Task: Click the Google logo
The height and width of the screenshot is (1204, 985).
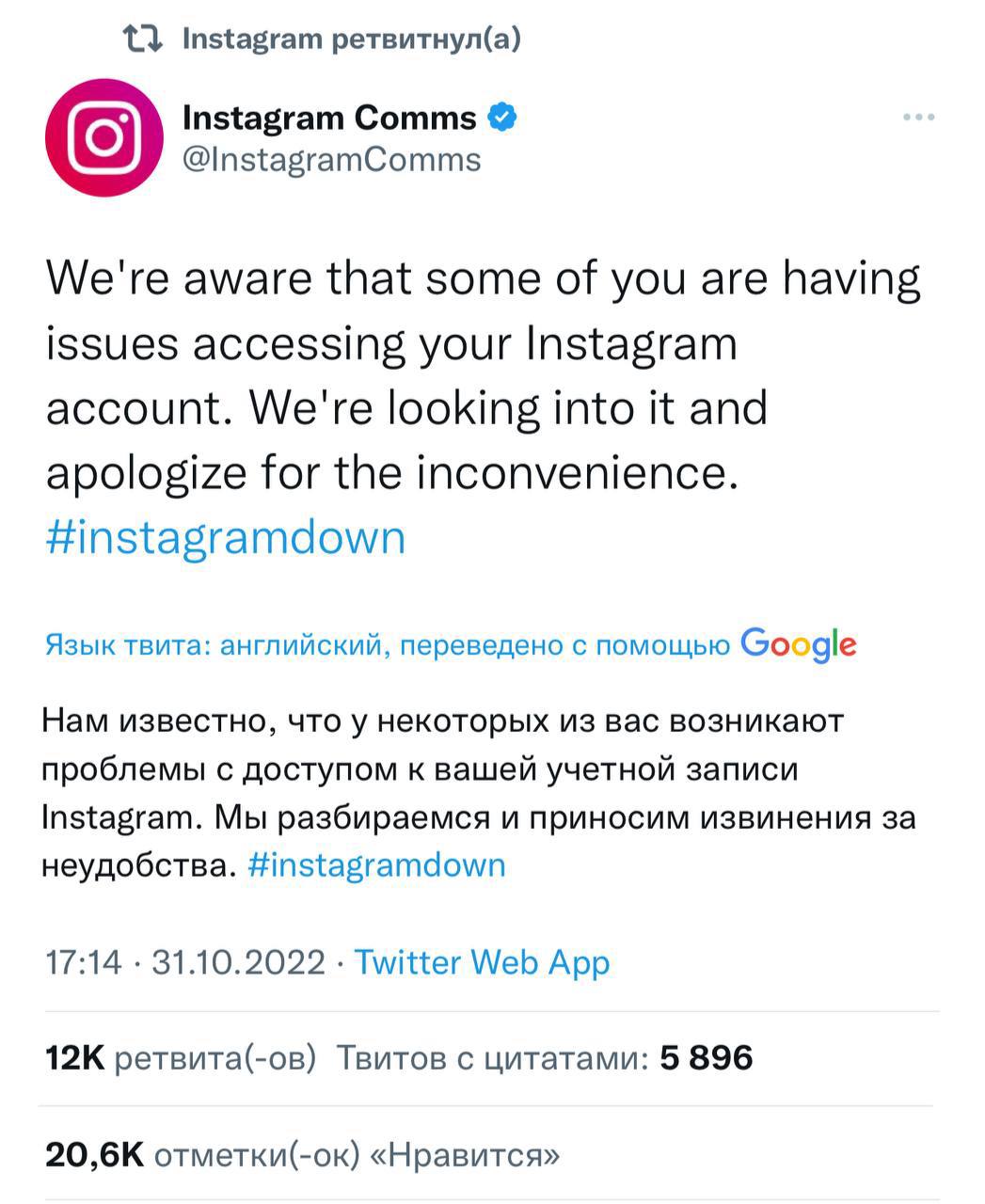Action: [798, 644]
